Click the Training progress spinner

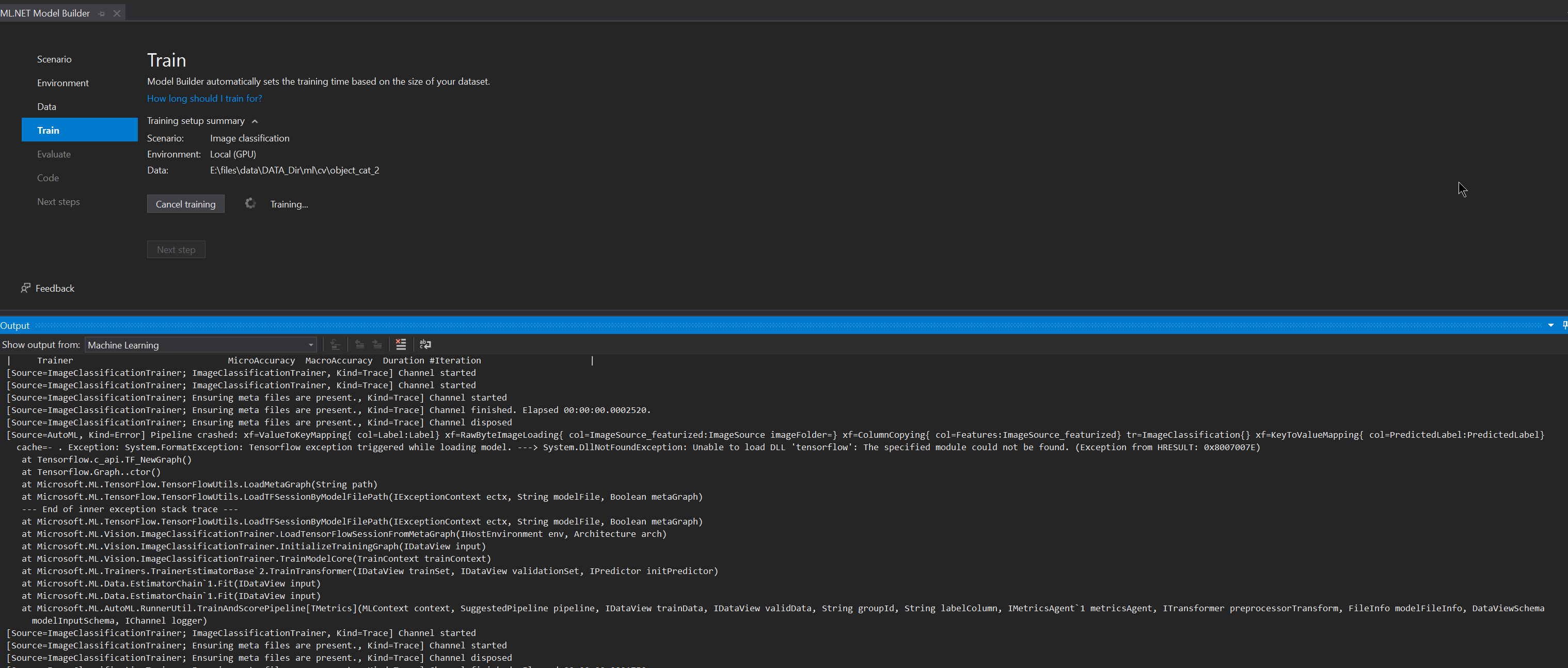(x=250, y=203)
